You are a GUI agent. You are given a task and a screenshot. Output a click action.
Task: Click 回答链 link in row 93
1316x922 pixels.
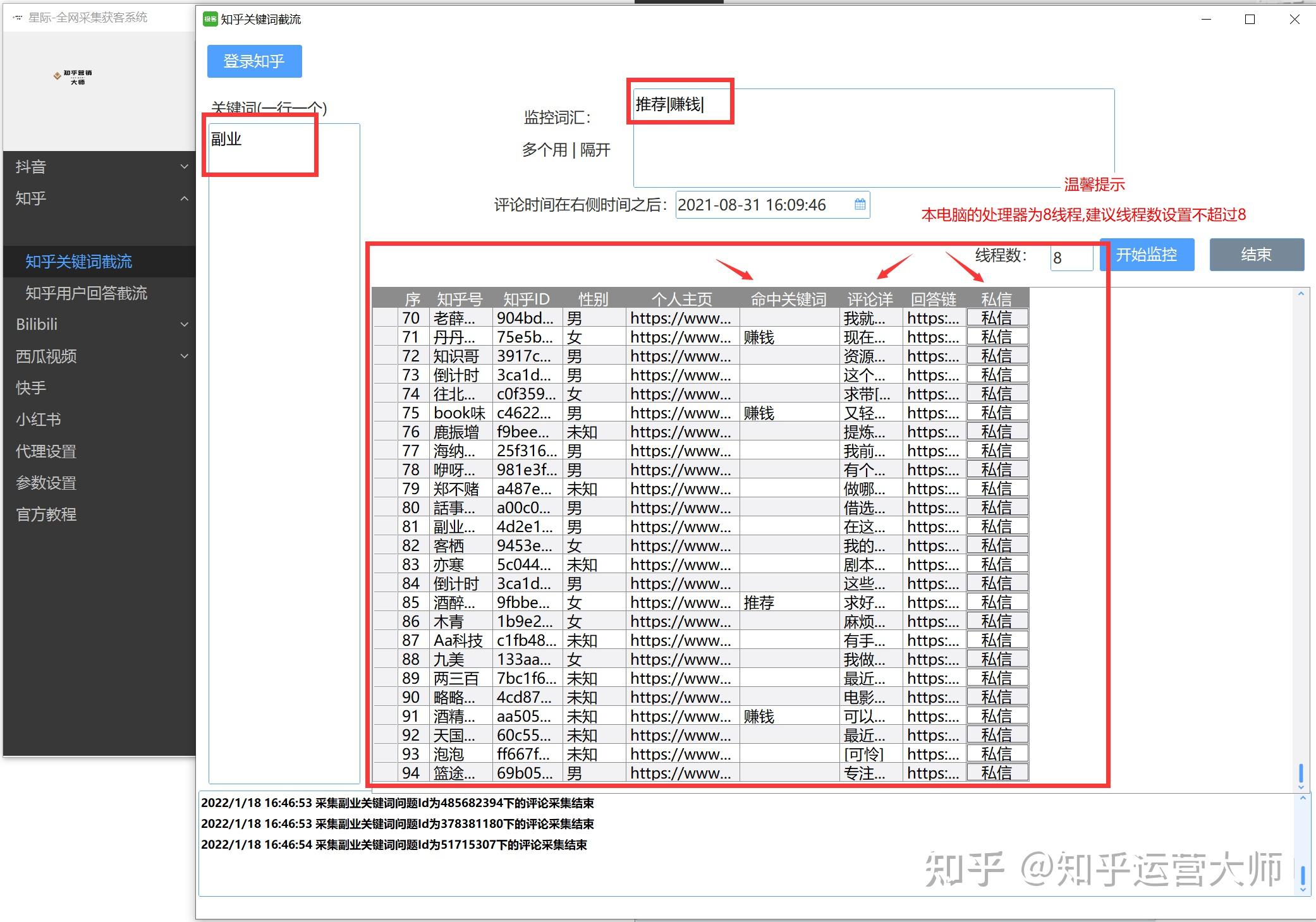tap(934, 754)
